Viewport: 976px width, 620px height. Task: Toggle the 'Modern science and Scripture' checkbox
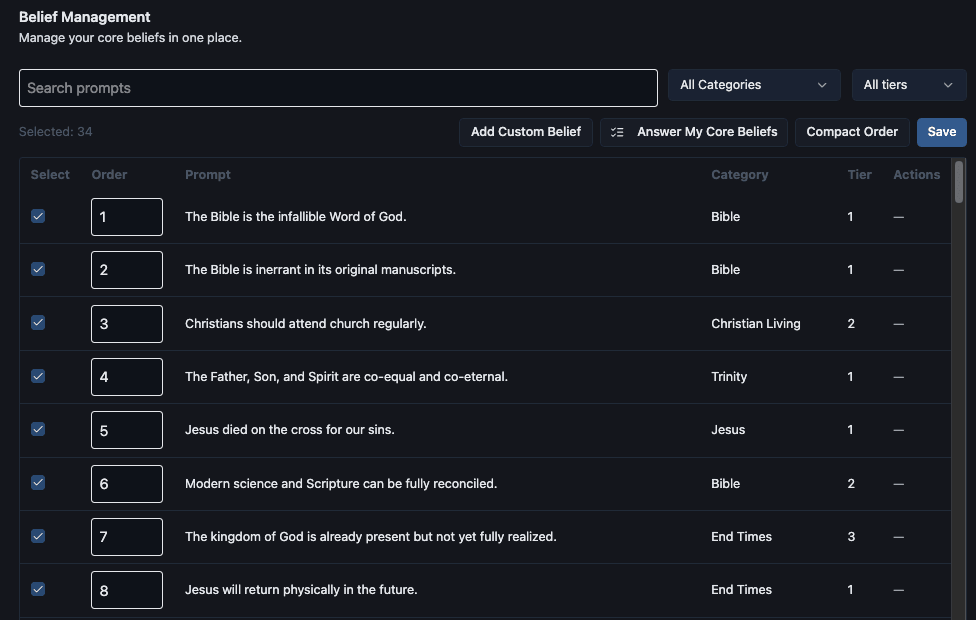[38, 482]
